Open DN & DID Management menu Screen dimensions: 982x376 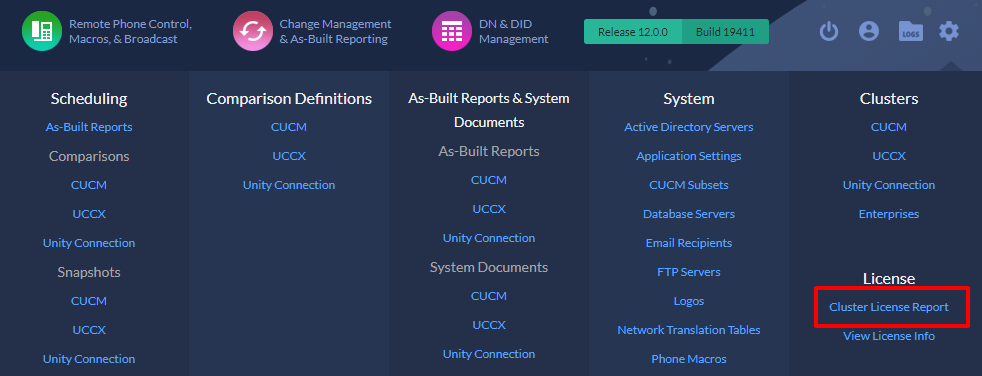[514, 31]
